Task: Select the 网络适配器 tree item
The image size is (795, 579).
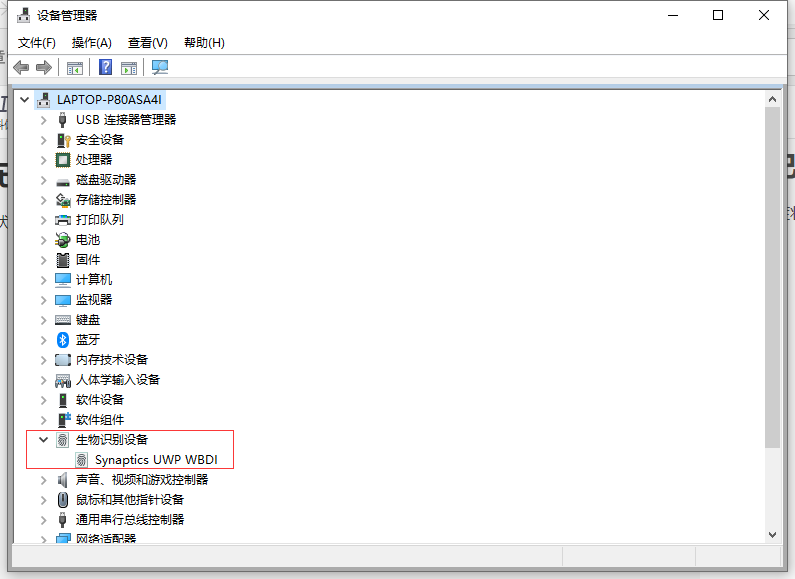Action: point(106,538)
